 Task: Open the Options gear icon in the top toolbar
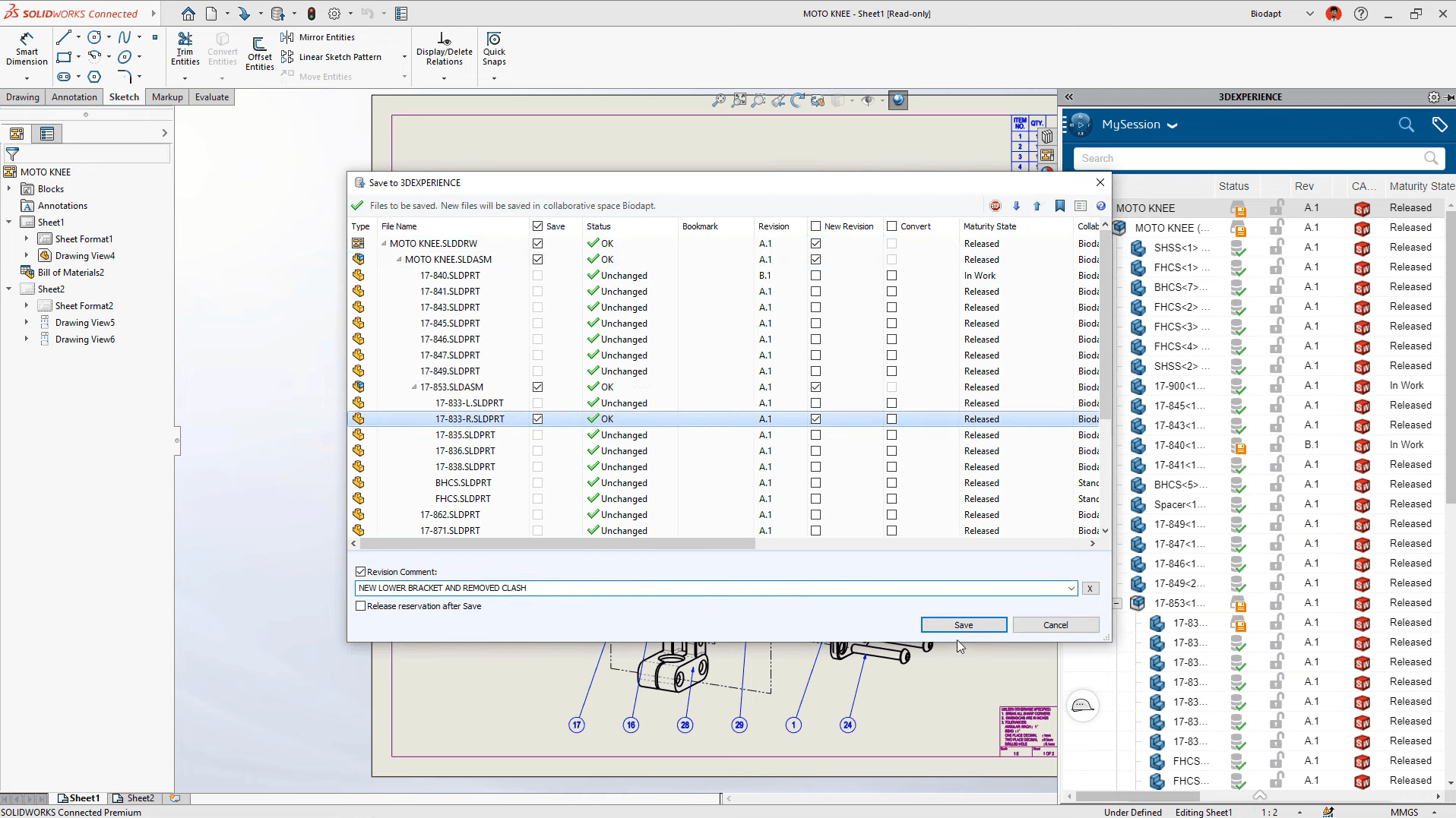334,14
